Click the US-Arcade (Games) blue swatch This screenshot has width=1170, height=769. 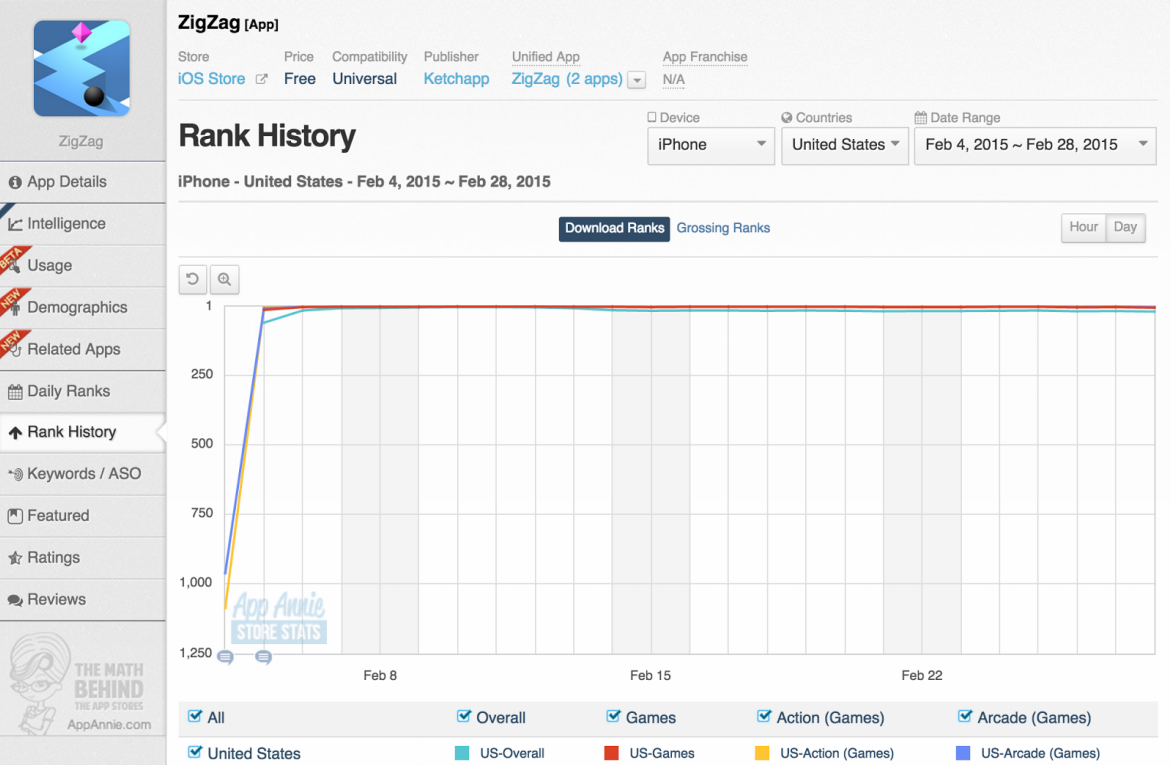963,753
